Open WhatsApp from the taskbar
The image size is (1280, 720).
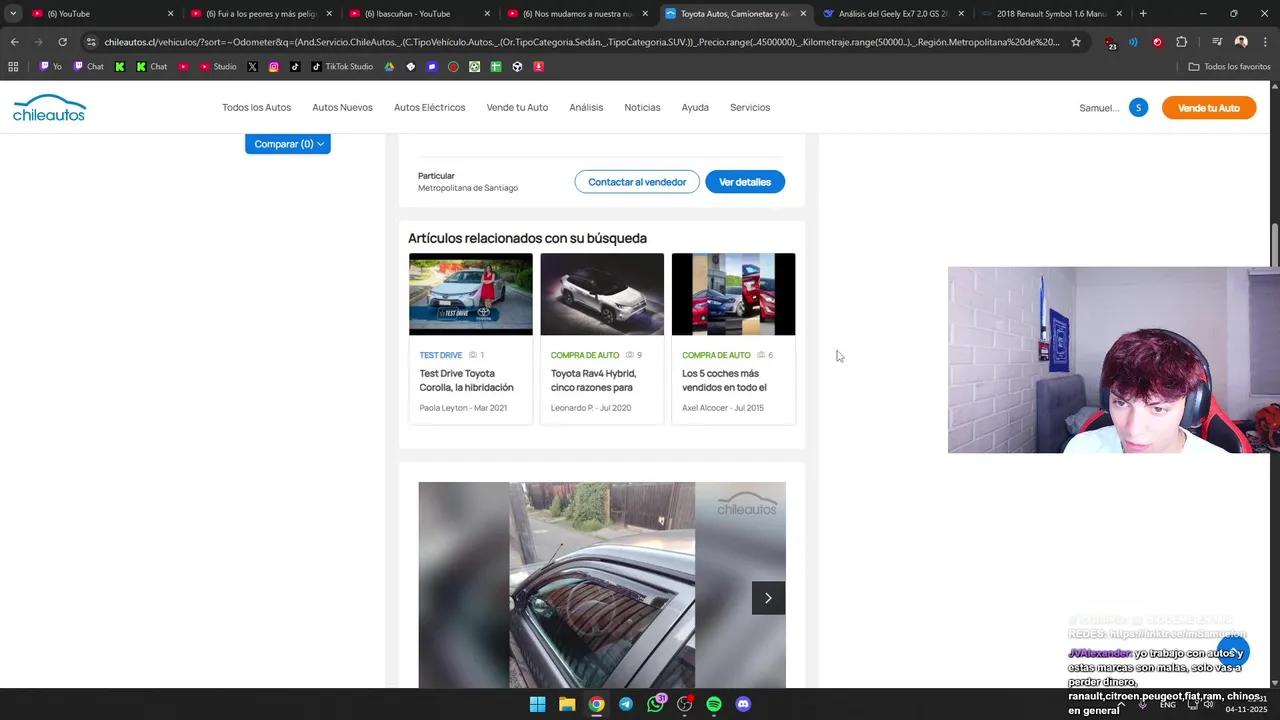[655, 704]
